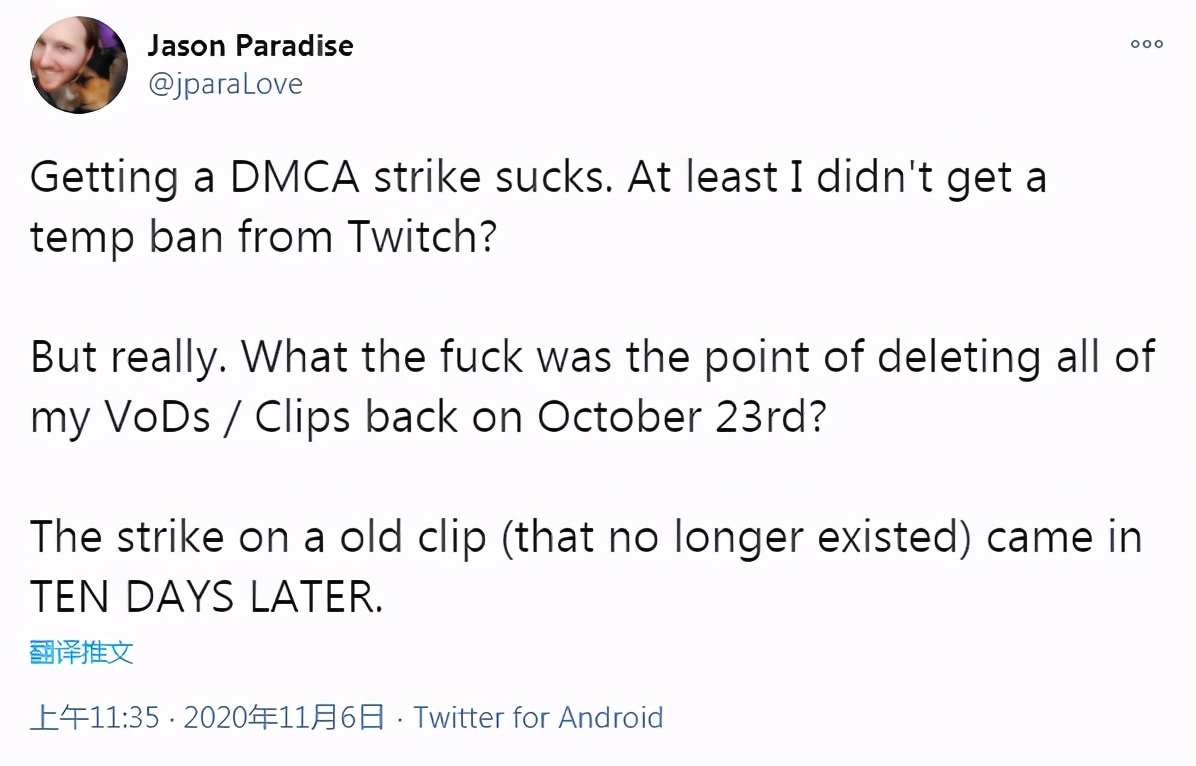
Task: Click October 23rd in the tweet
Action: (x=640, y=416)
